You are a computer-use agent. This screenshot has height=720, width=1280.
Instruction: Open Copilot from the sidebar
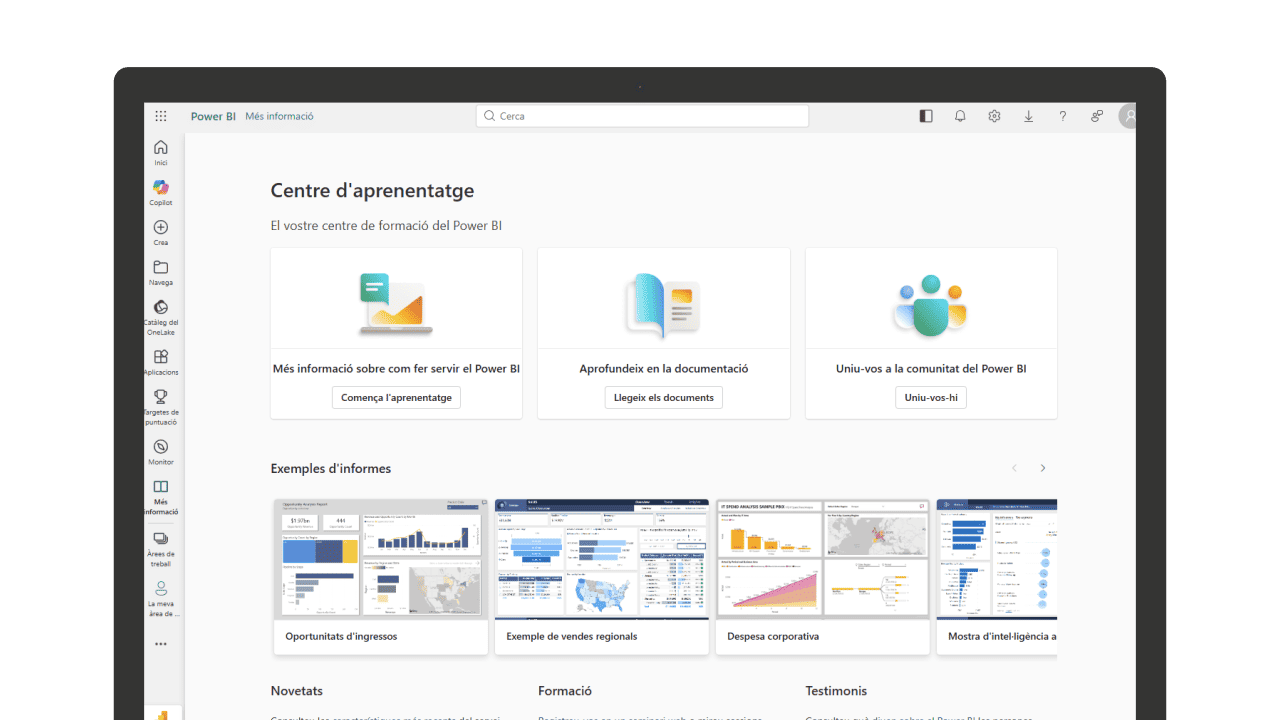160,189
